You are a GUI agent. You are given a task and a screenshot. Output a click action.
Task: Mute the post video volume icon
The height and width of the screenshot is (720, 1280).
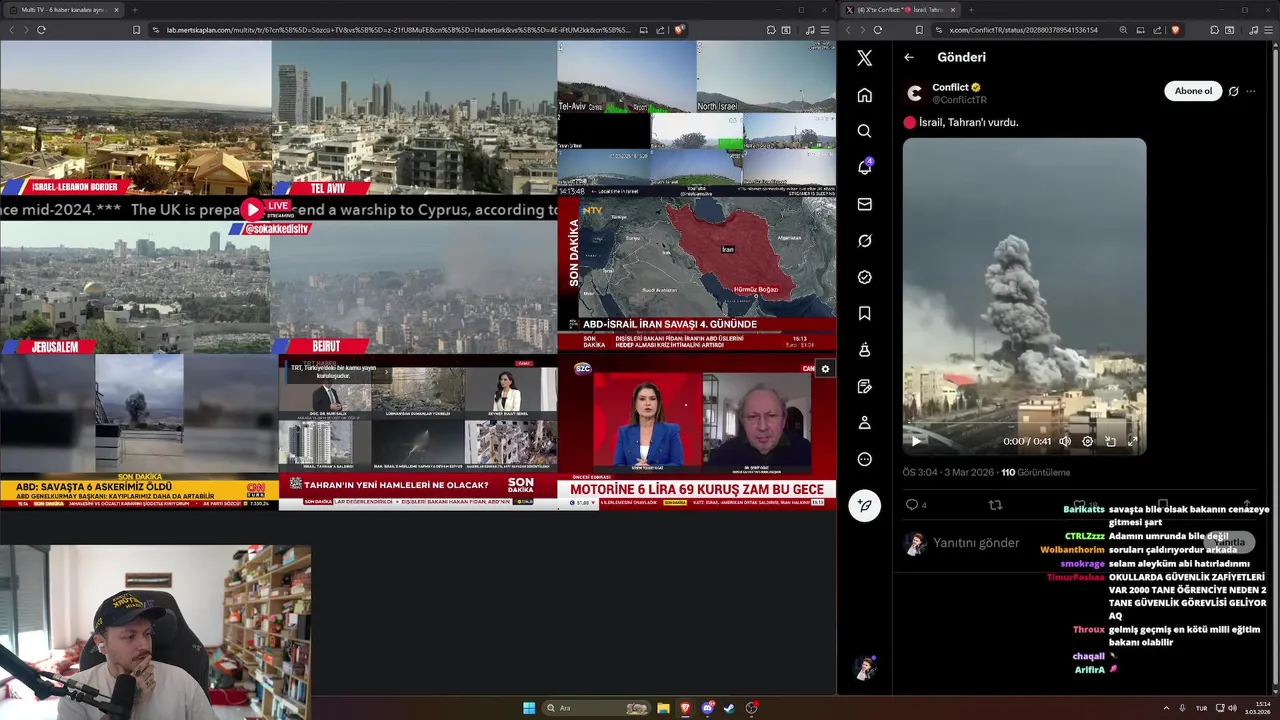point(1065,441)
